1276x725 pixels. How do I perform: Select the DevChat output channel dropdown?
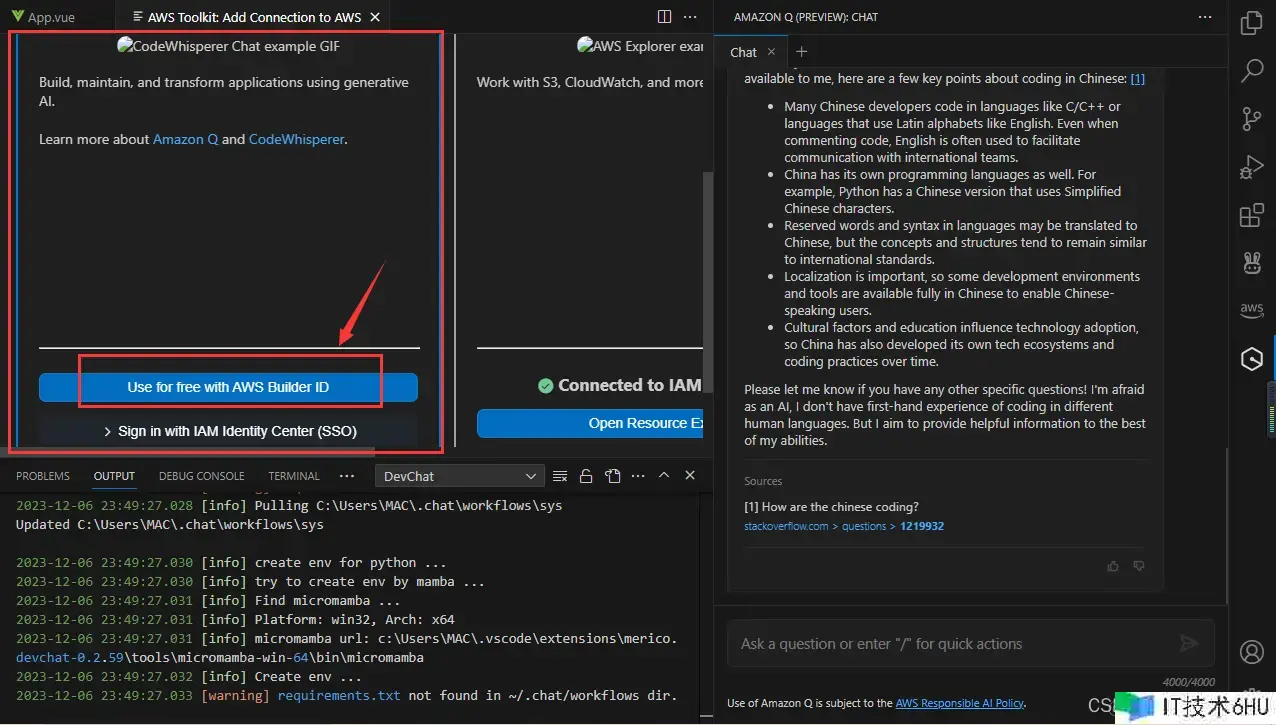click(459, 476)
